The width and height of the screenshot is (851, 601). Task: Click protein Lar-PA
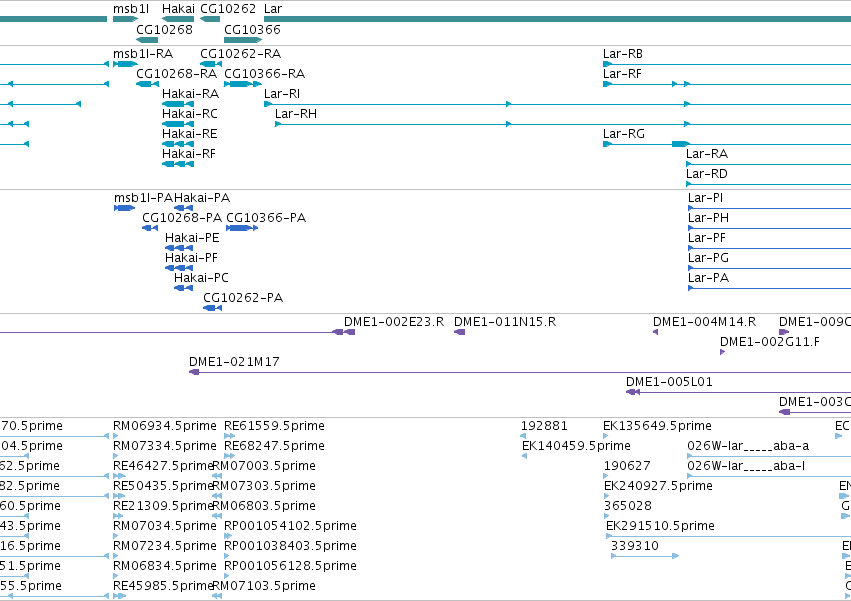click(x=708, y=279)
